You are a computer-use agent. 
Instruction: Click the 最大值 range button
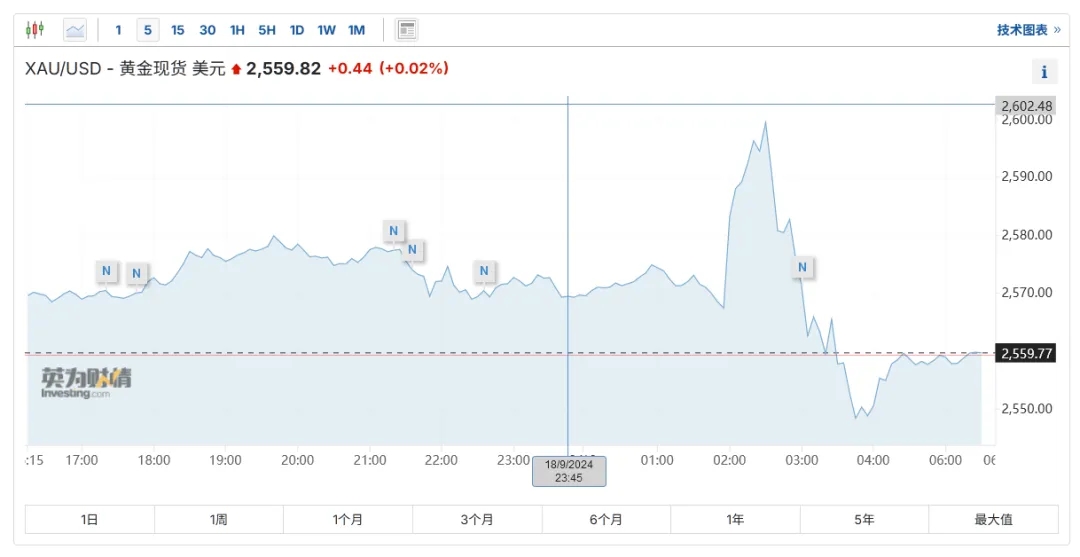[x=993, y=519]
